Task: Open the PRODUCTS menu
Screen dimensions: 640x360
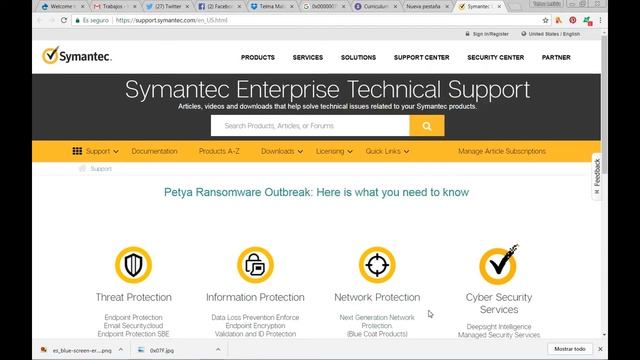Action: (x=258, y=58)
